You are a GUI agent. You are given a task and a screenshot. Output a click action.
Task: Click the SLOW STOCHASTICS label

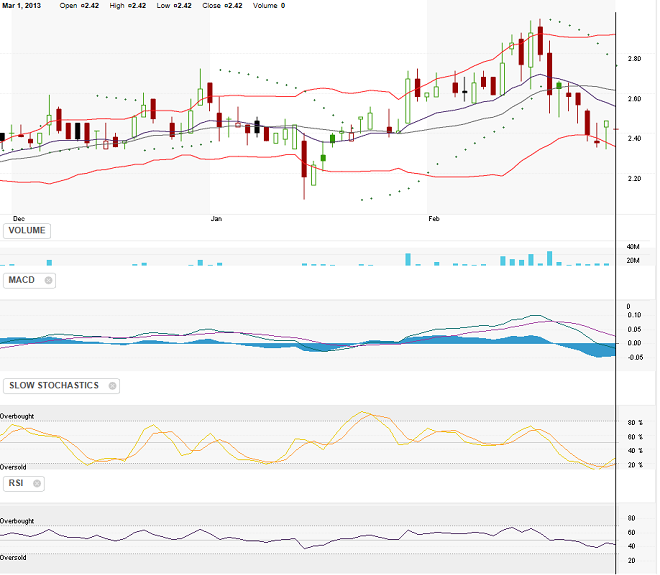pyautogui.click(x=53, y=386)
